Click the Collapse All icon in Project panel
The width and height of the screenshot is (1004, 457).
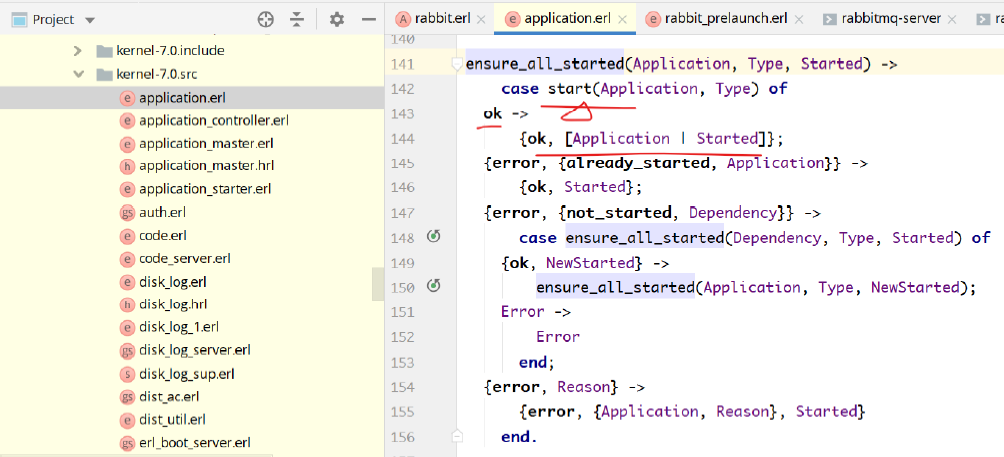(297, 19)
